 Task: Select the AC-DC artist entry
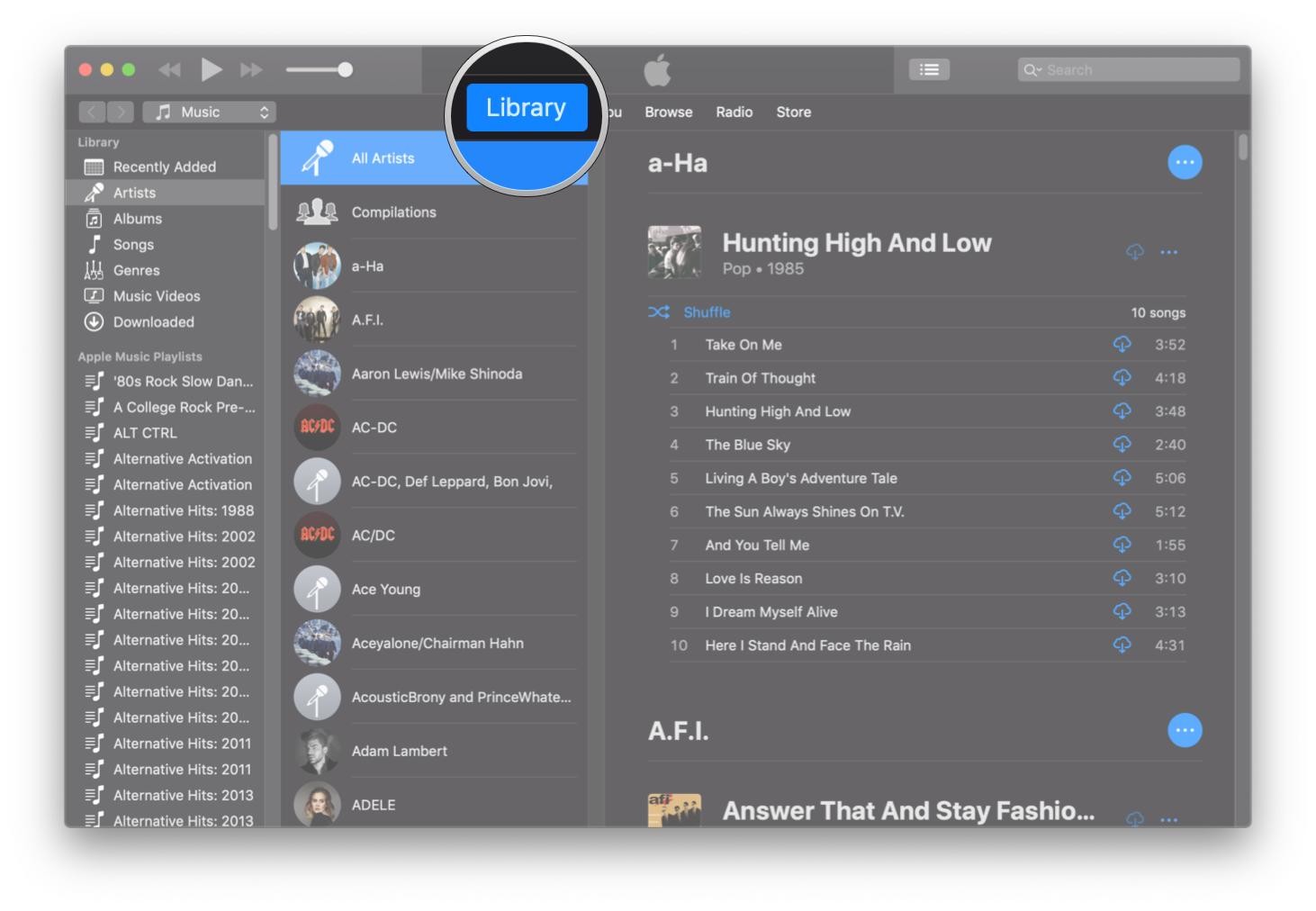[374, 427]
